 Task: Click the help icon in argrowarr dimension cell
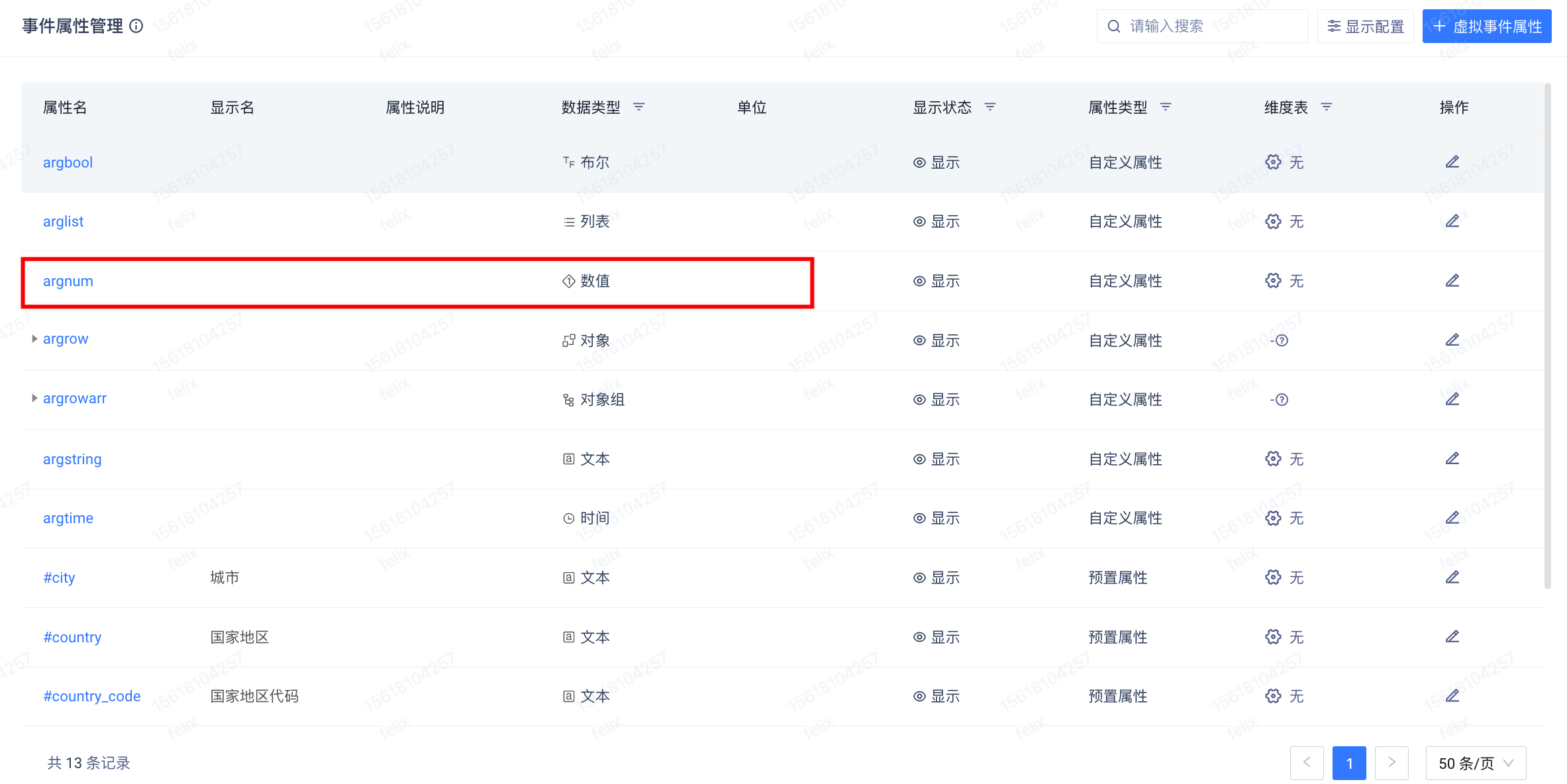1282,399
